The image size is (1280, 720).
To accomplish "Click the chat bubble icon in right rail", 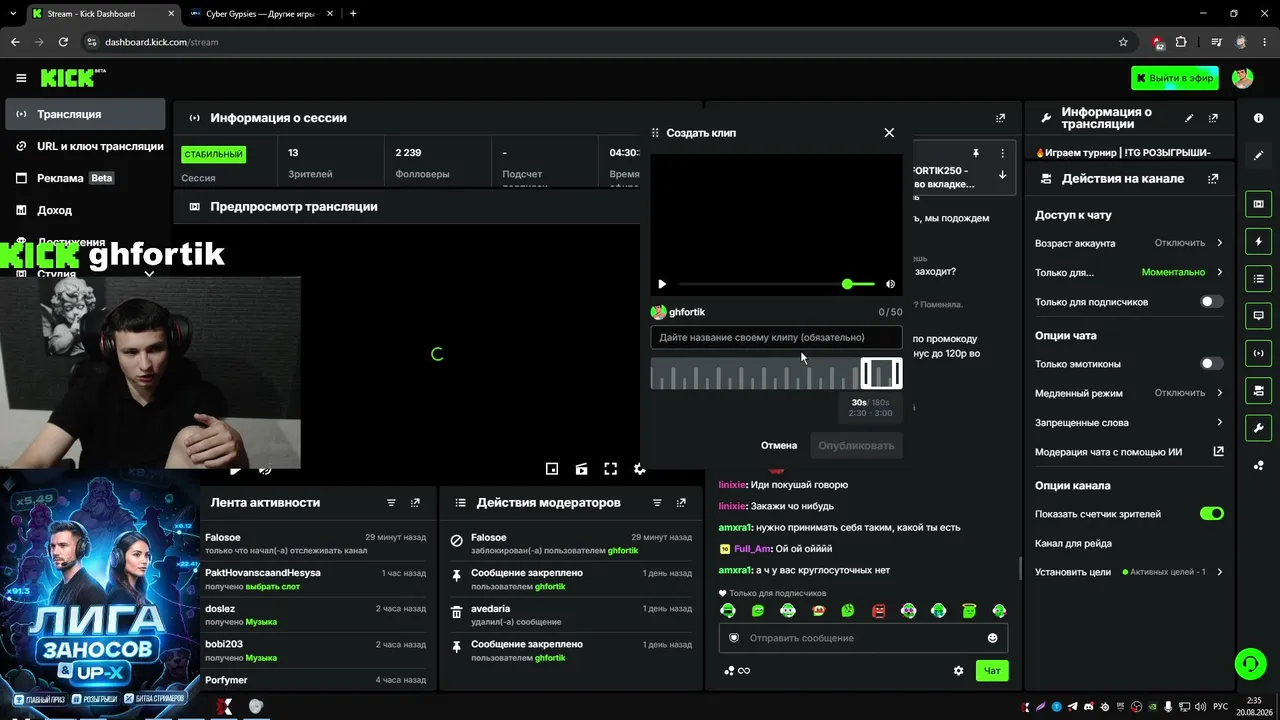I will 1258,315.
